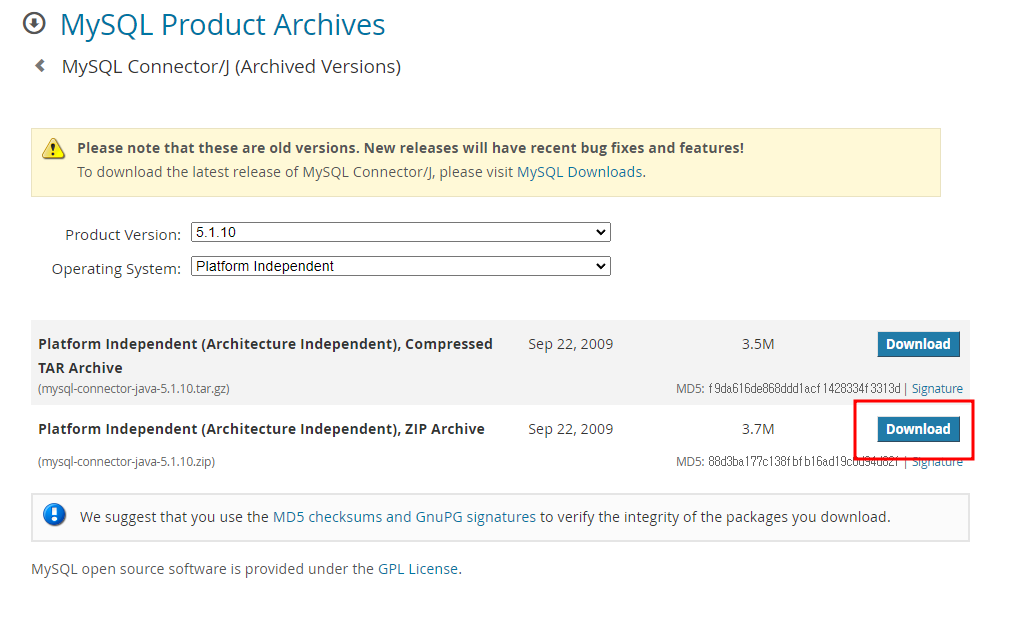Click the back chevron beside MySQL Connector/J
The height and width of the screenshot is (618, 1023).
[x=40, y=65]
